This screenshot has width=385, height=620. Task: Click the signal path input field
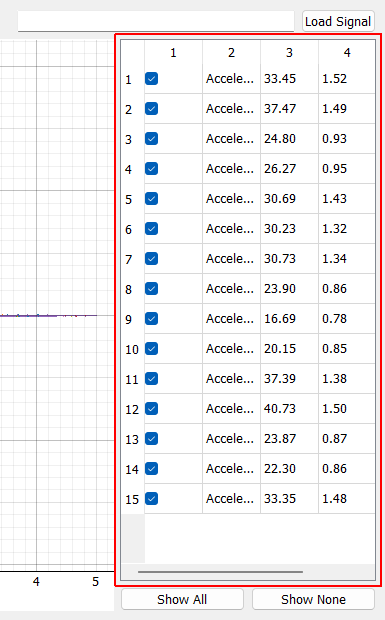[156, 21]
